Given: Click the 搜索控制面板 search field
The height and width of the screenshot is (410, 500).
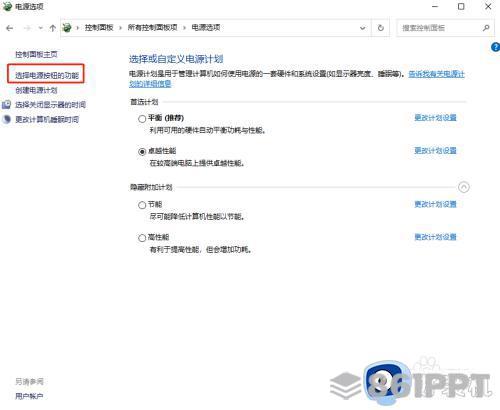Looking at the screenshot, I should (x=439, y=28).
